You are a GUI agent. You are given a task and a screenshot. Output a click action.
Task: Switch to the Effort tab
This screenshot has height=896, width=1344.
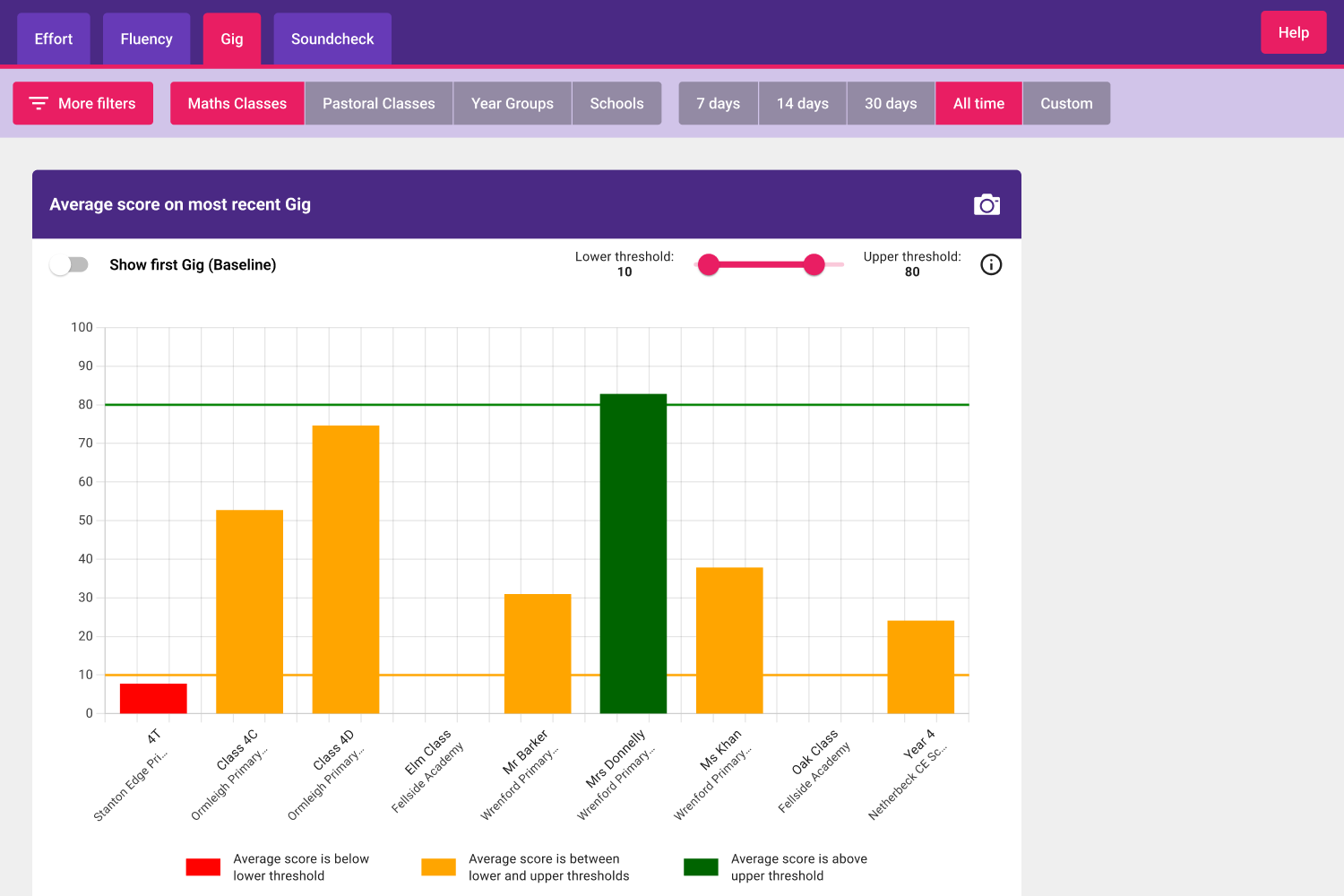pyautogui.click(x=54, y=39)
